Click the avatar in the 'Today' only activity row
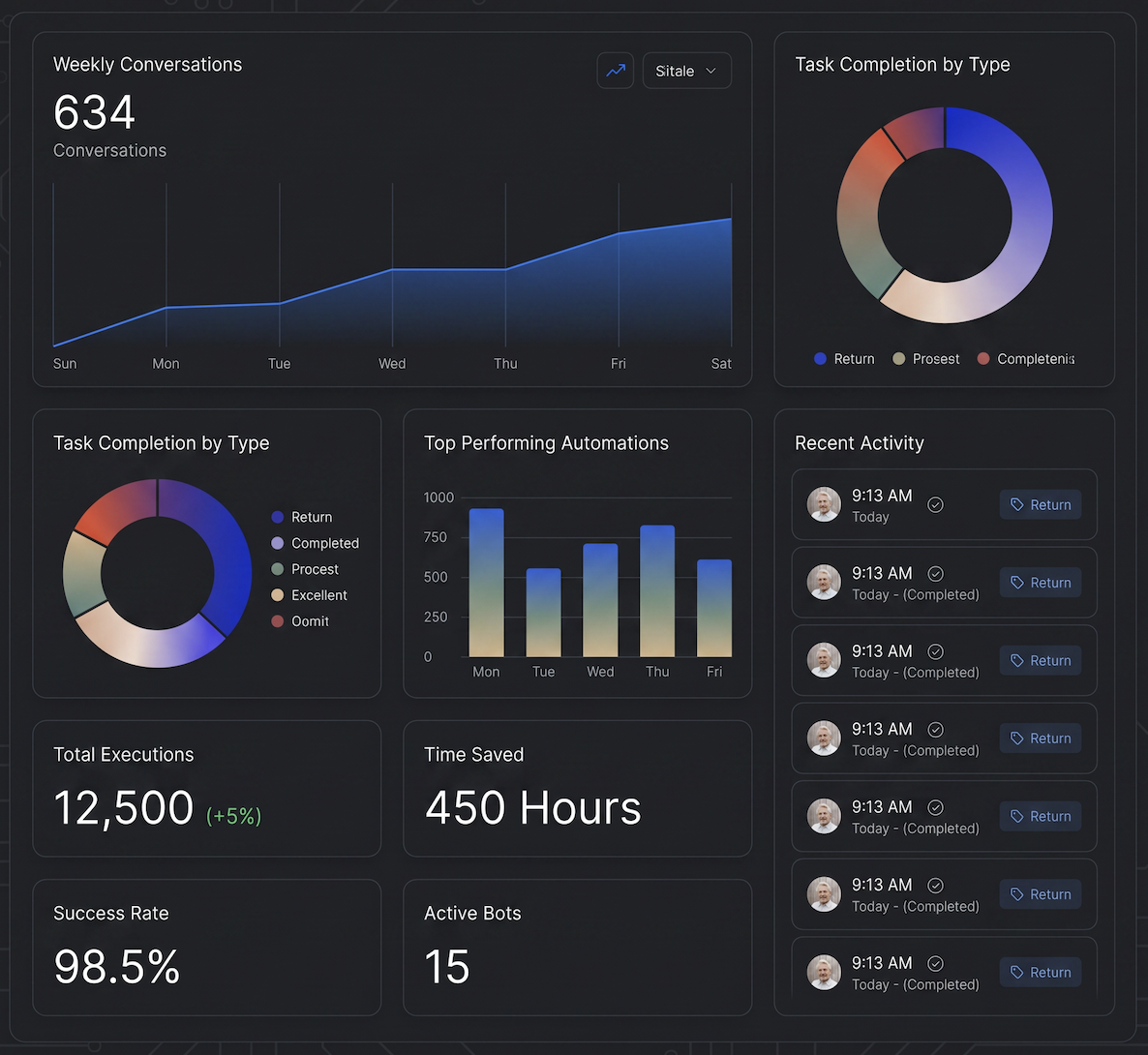Screen dimensions: 1148x1055 pos(824,504)
